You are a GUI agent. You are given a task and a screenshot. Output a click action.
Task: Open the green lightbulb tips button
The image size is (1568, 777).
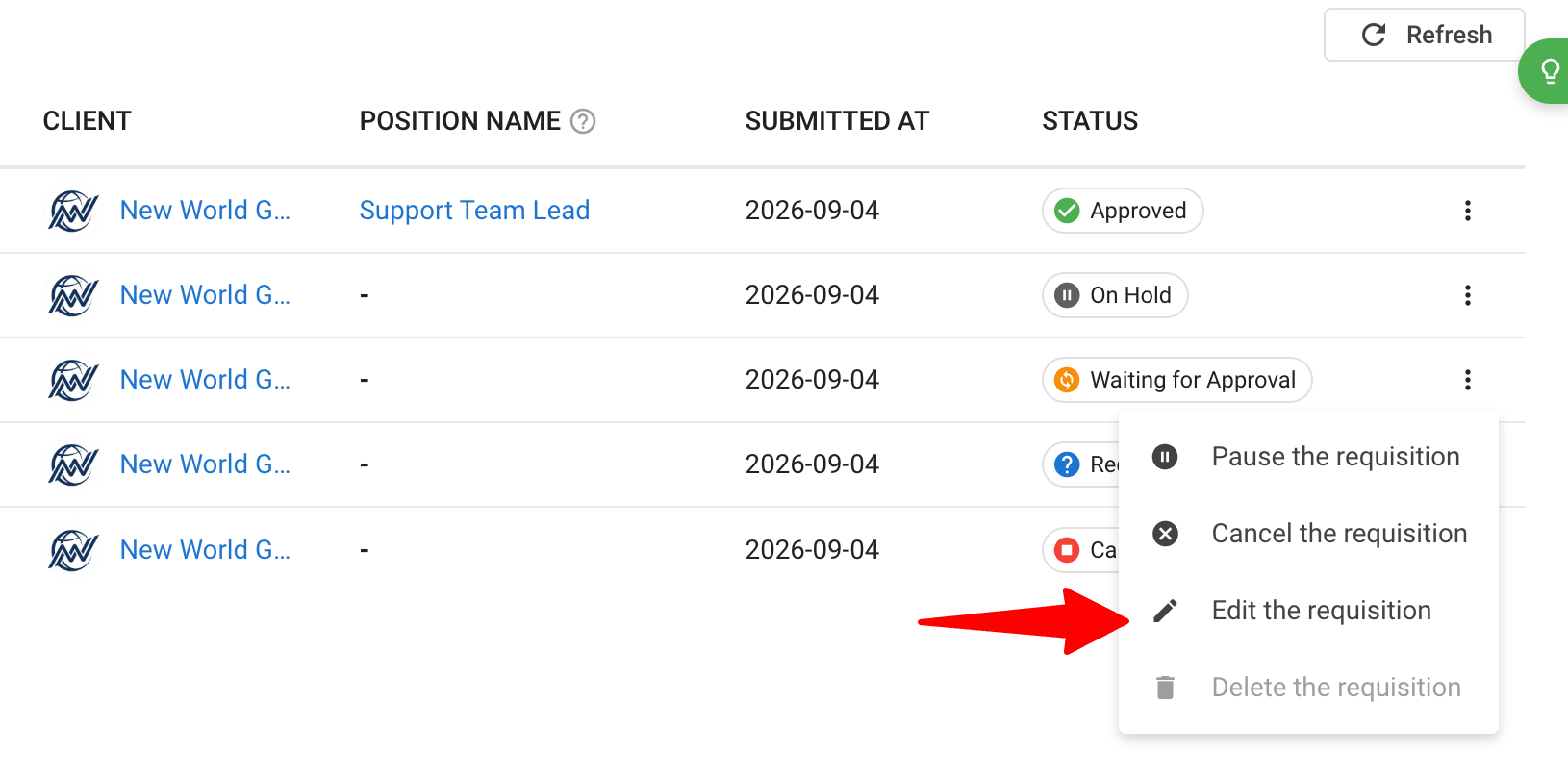pyautogui.click(x=1546, y=71)
